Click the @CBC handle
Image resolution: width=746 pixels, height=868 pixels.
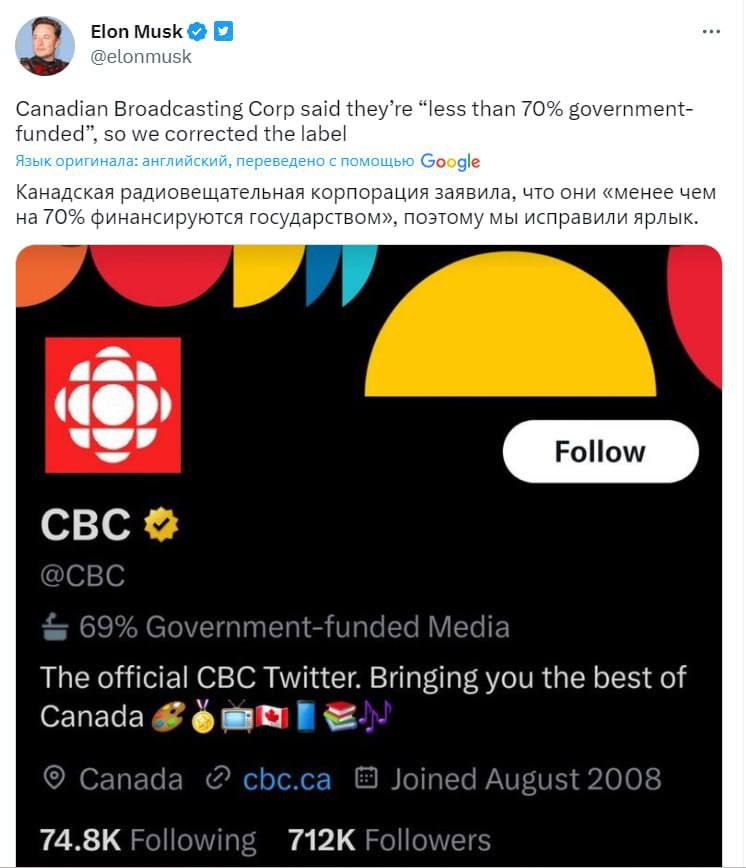83,576
